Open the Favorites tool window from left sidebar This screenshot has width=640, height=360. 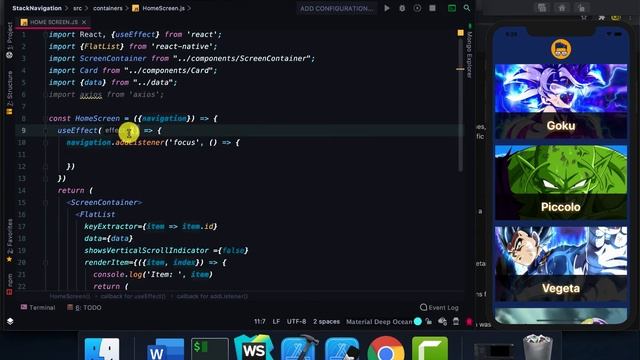(x=10, y=240)
